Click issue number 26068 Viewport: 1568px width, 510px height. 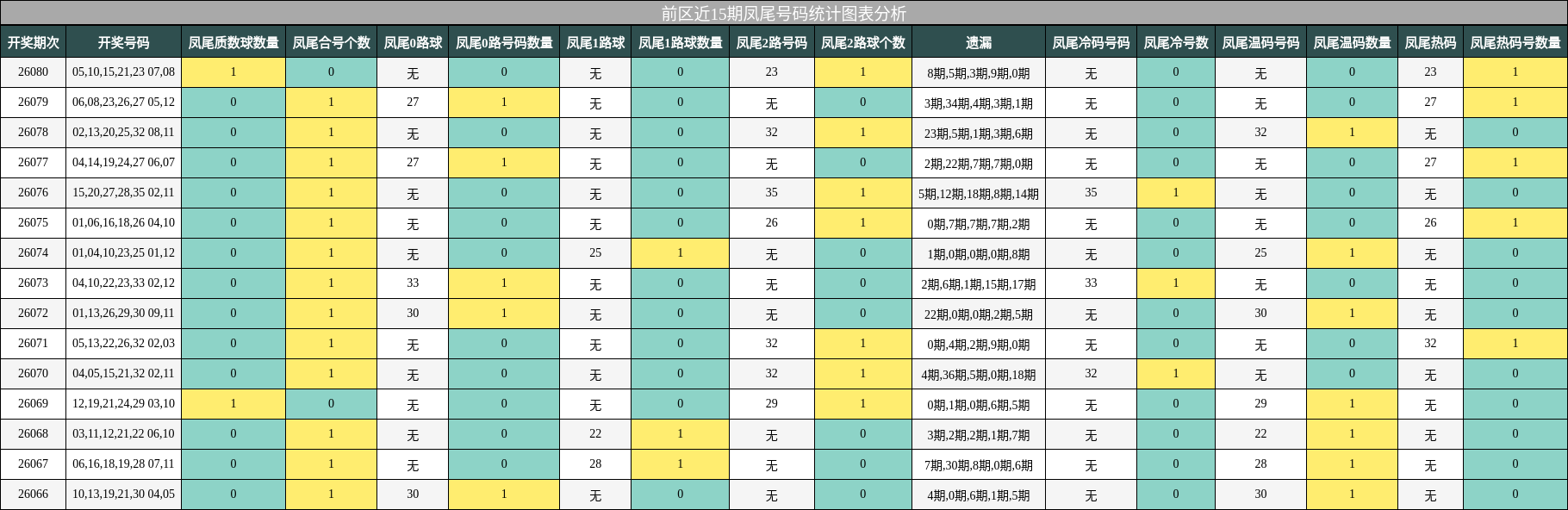point(33,434)
